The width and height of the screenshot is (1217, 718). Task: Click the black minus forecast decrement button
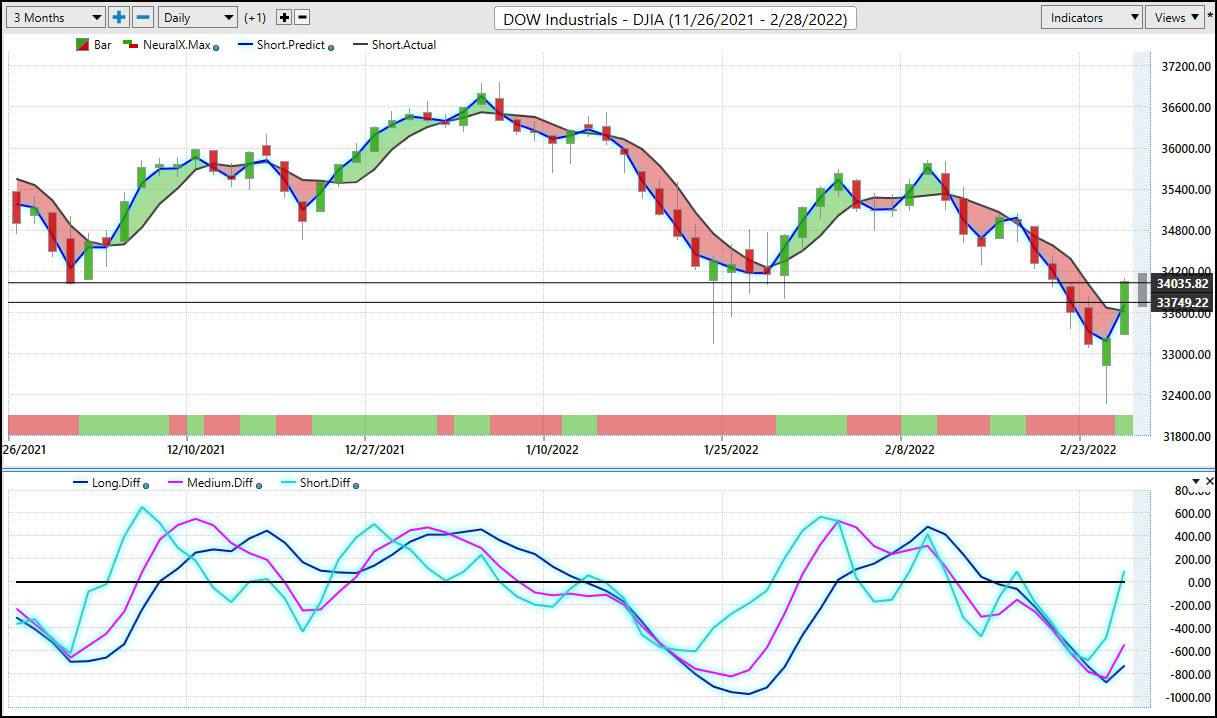pos(303,18)
